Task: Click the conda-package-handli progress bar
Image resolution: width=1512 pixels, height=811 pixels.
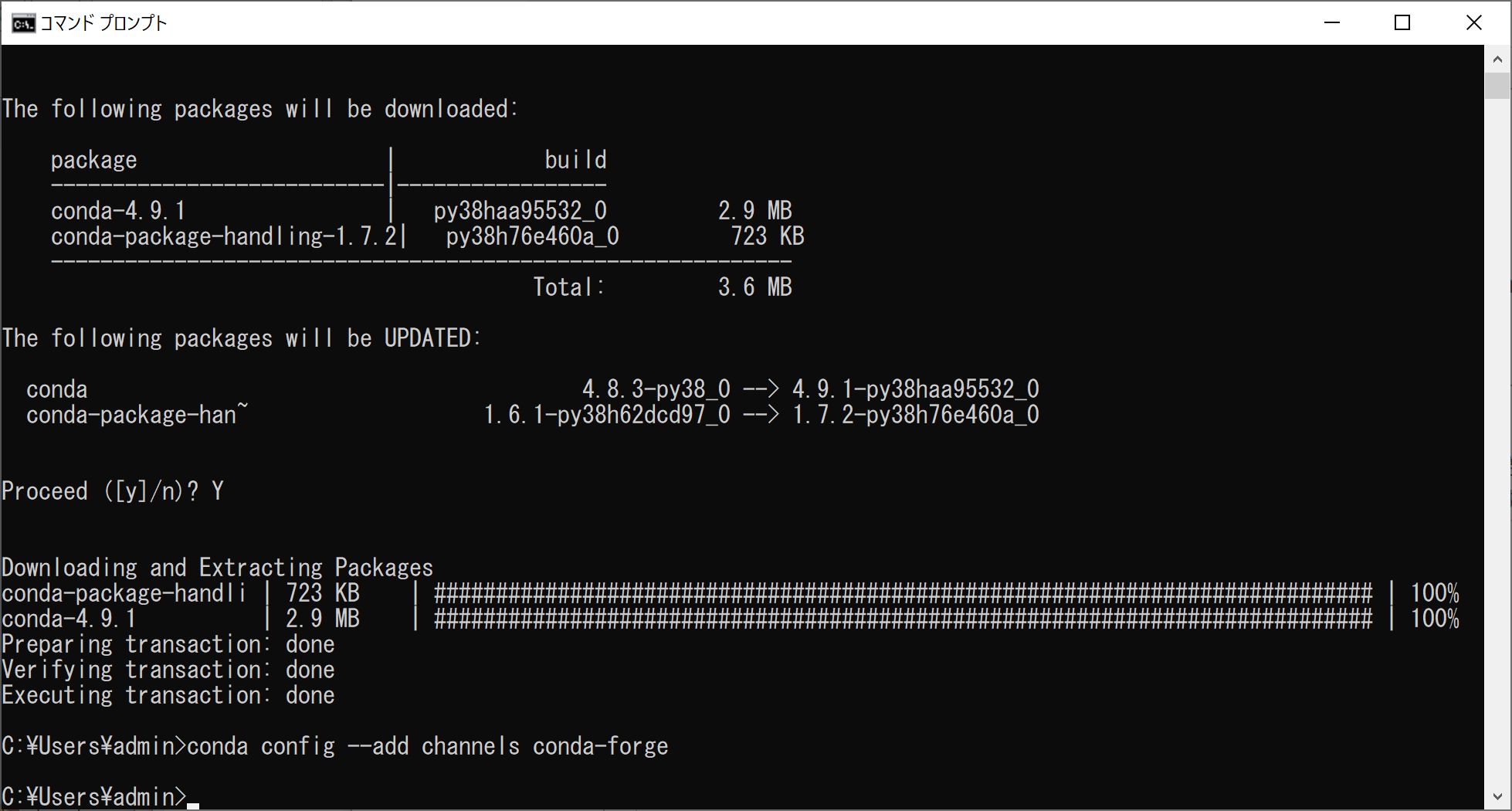Action: pyautogui.click(x=903, y=593)
